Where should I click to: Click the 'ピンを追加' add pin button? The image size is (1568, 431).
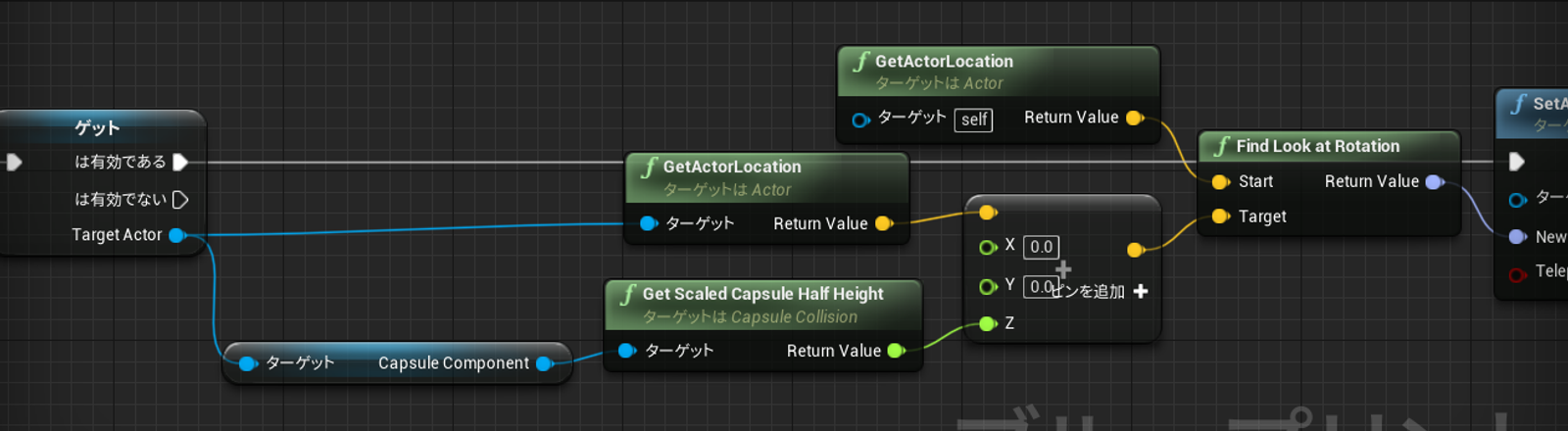point(1100,291)
